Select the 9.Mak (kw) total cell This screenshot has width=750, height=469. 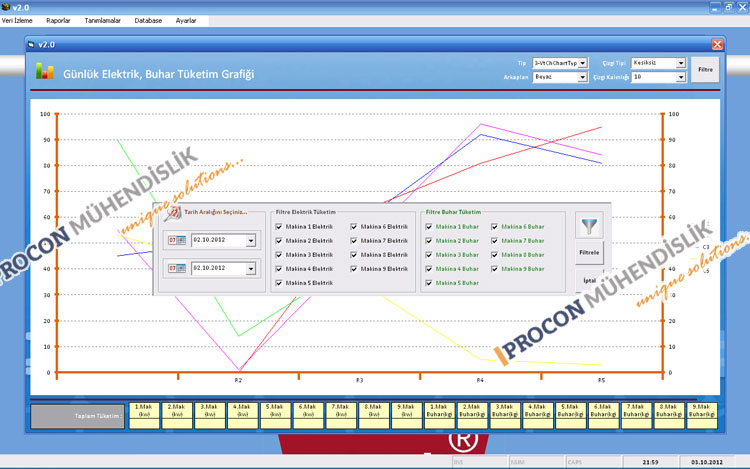coord(407,415)
